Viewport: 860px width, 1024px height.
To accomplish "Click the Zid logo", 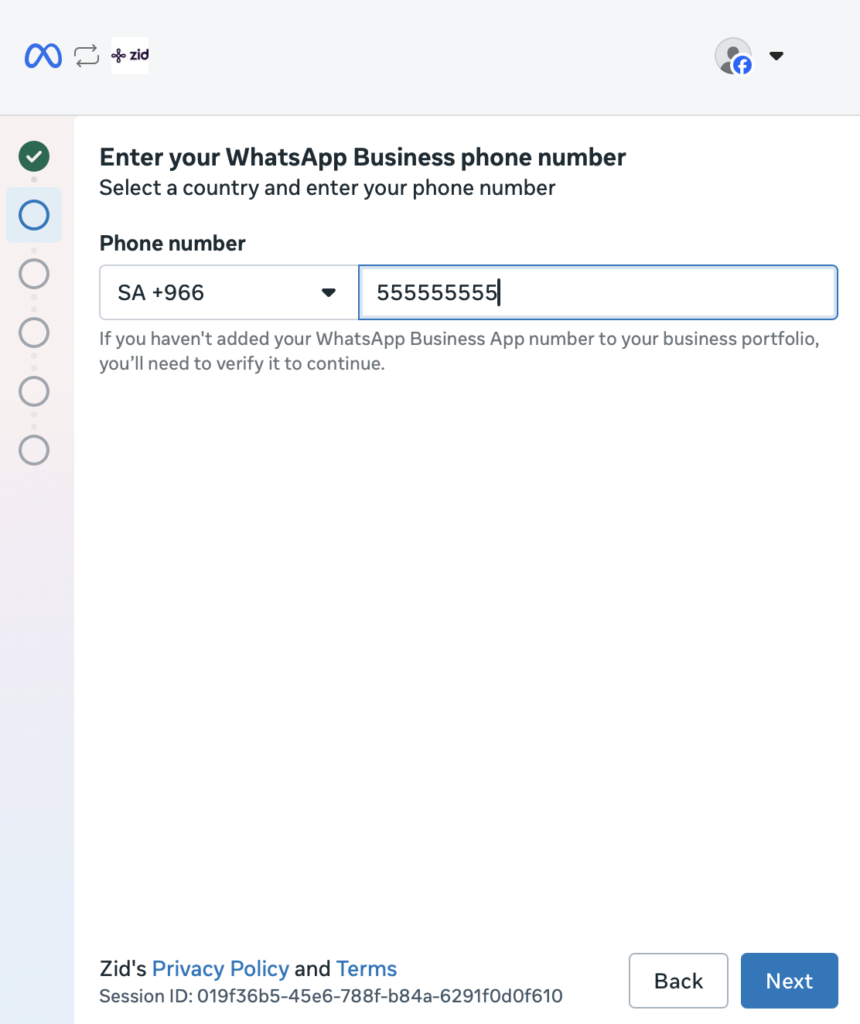I will 130,56.
